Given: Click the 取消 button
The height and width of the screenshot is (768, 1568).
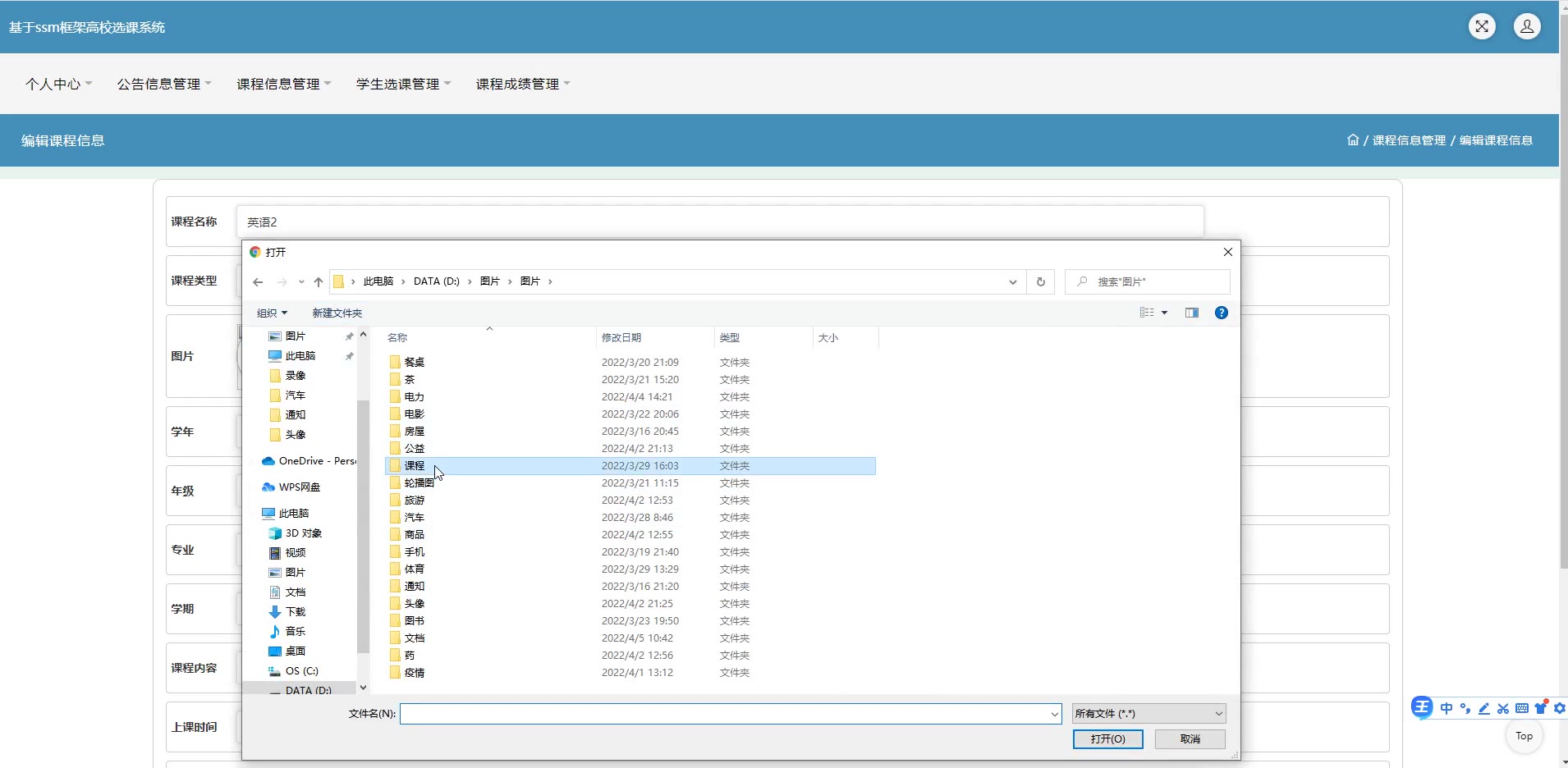Looking at the screenshot, I should pos(1190,739).
